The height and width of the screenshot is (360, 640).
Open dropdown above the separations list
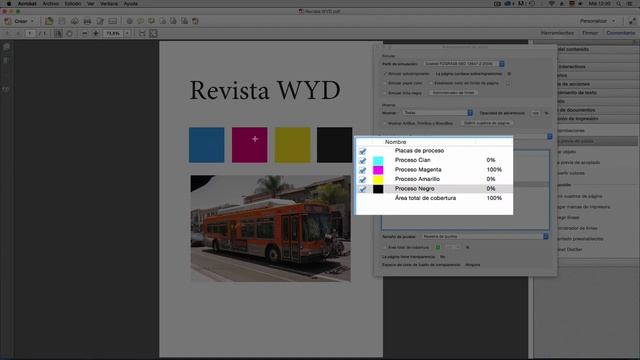pos(549,136)
